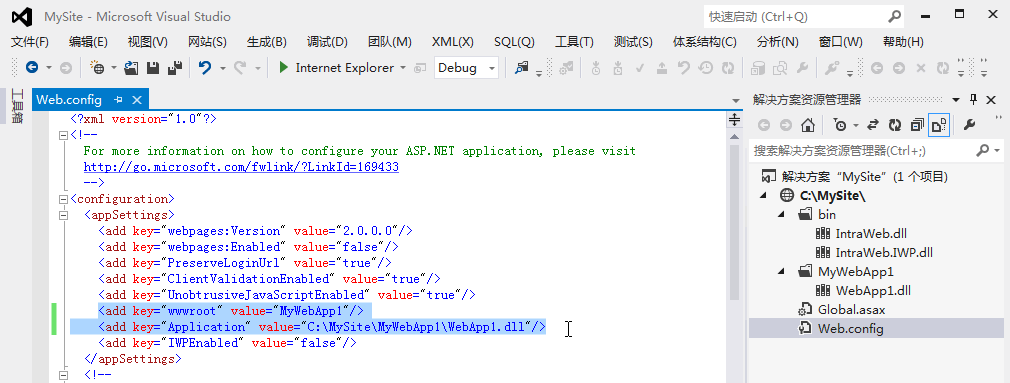
Task: Collapse the appSettings XML node
Action: coord(63,215)
